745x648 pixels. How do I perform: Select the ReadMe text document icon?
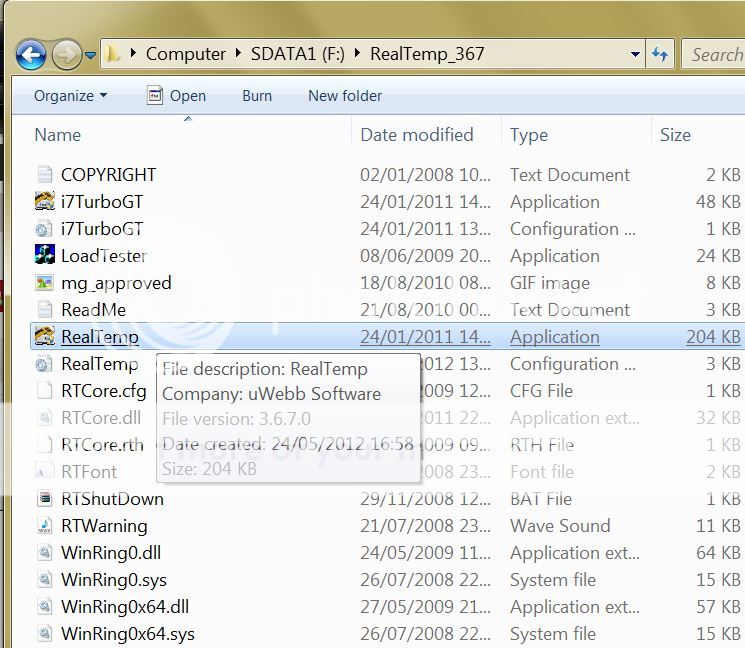pos(45,309)
